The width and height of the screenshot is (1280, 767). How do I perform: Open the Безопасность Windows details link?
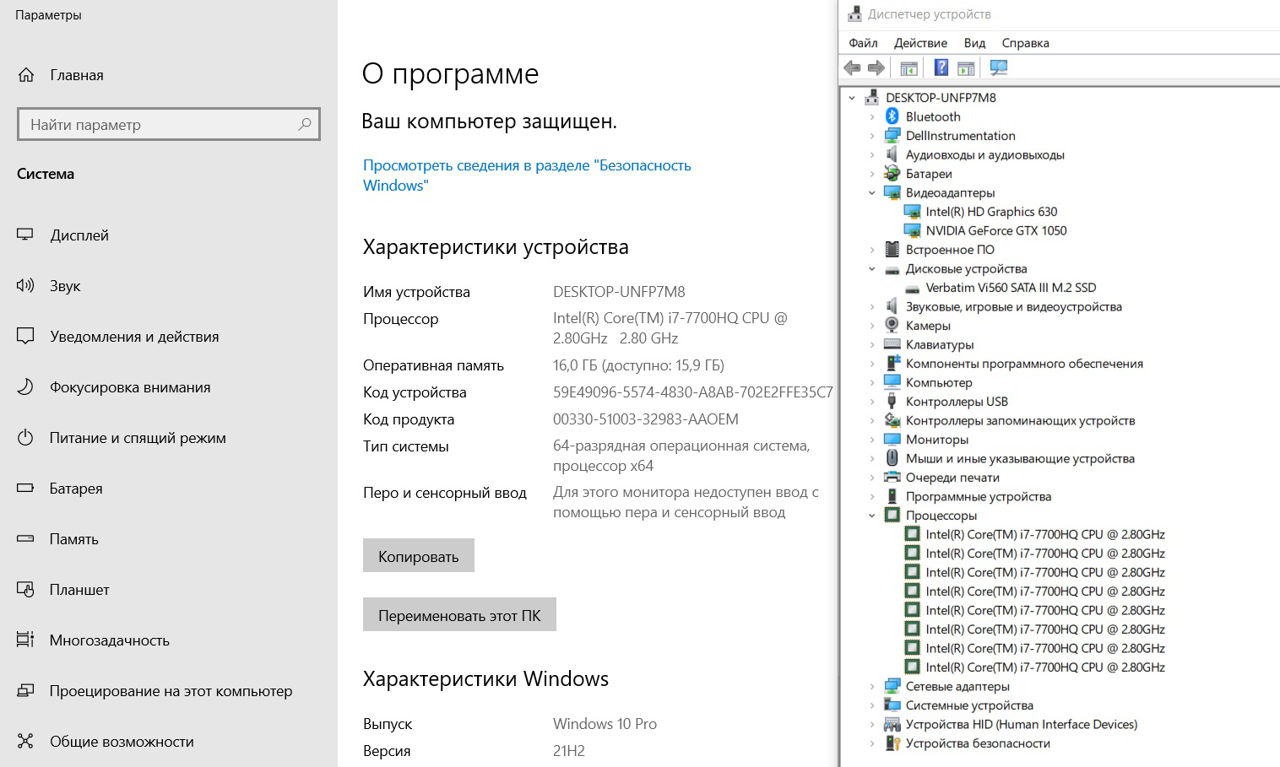[527, 175]
